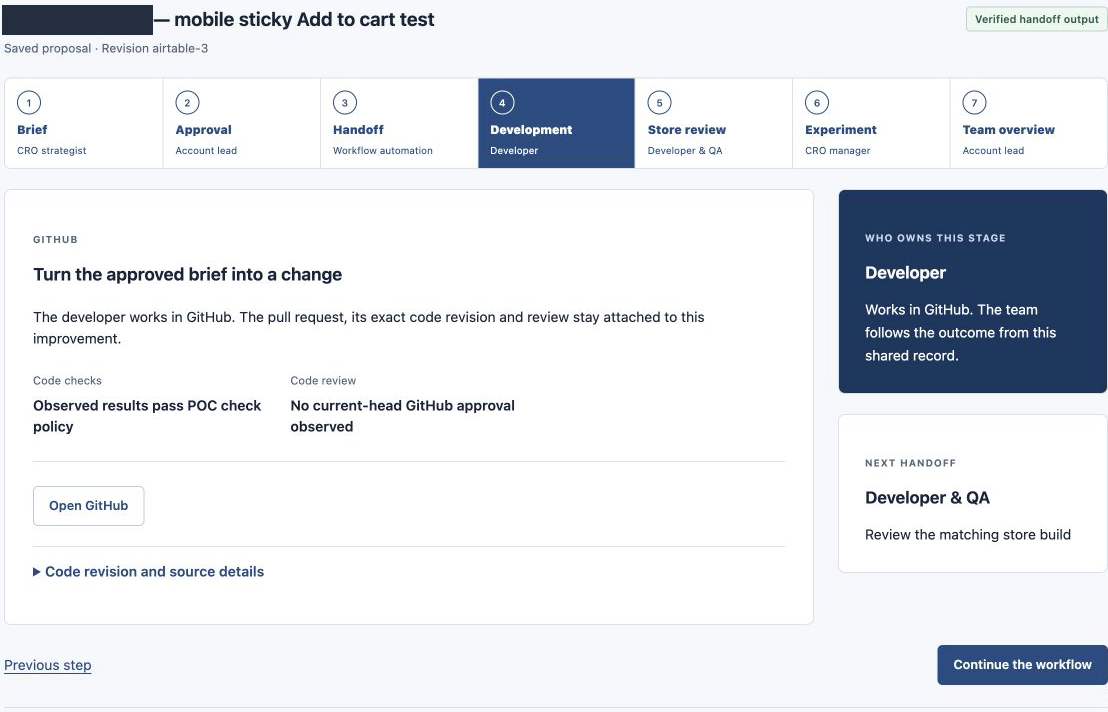
Task: Click 'Observed results pass POC check policy' text
Action: [147, 416]
